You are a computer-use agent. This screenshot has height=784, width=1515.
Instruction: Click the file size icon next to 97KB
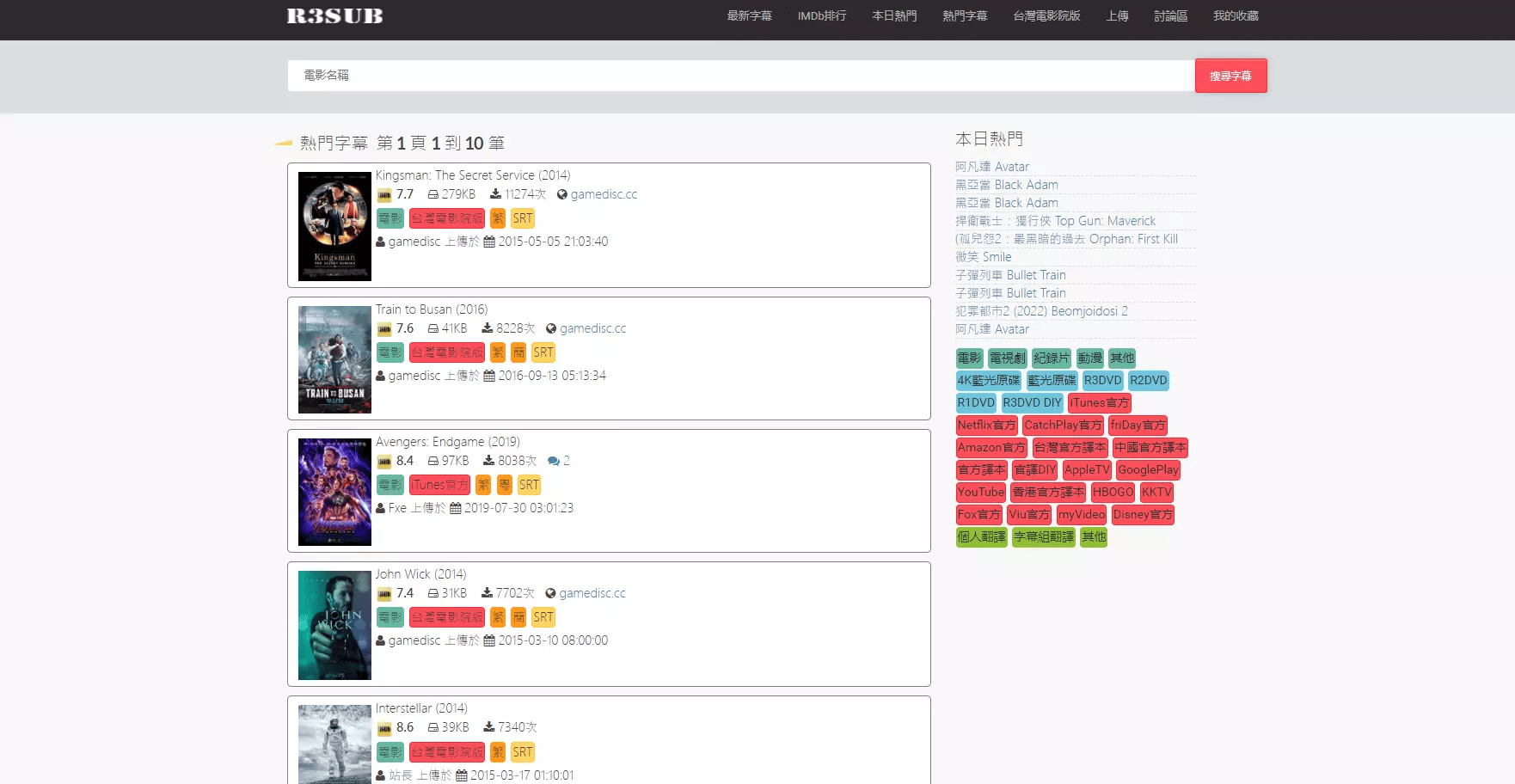tap(433, 461)
